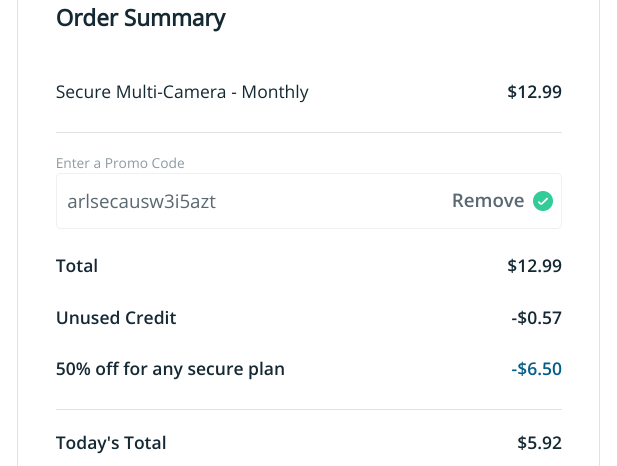
Task: Click the blue -$6.50 discount amount
Action: [x=536, y=369]
